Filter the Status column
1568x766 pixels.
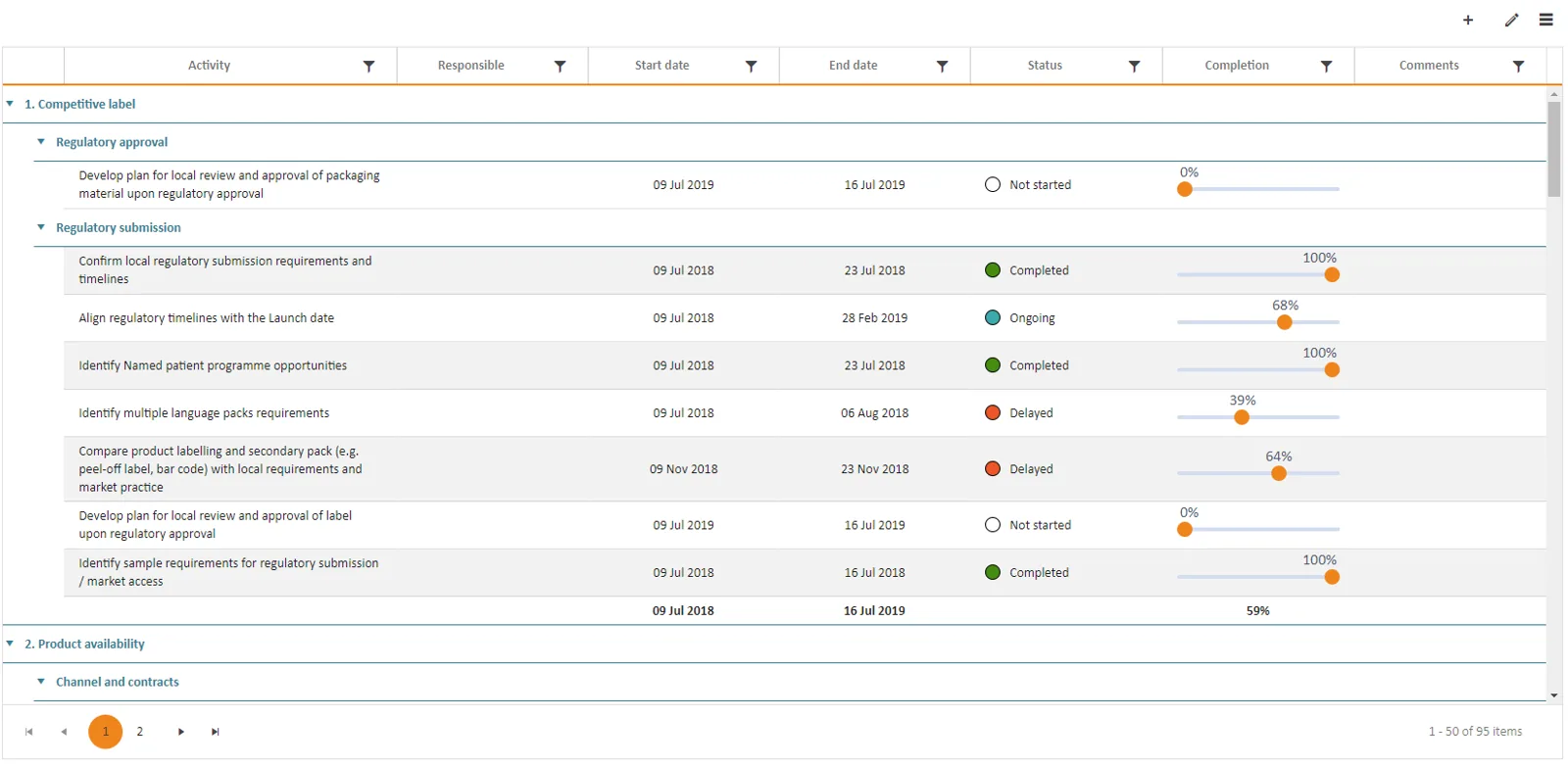pyautogui.click(x=1134, y=66)
